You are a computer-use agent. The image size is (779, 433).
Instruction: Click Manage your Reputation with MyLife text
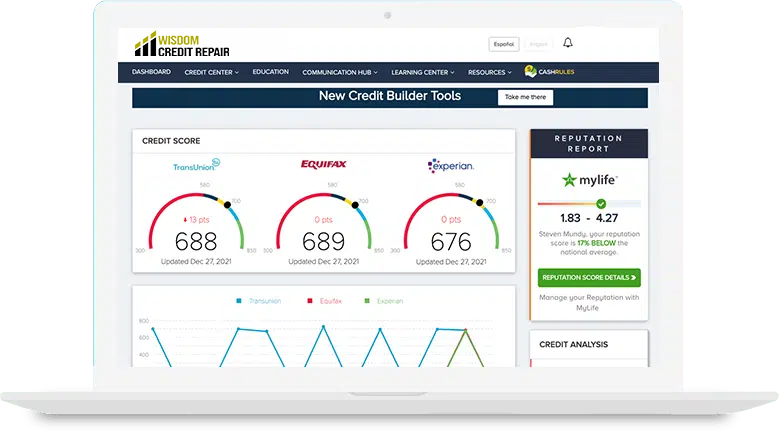[x=589, y=302]
